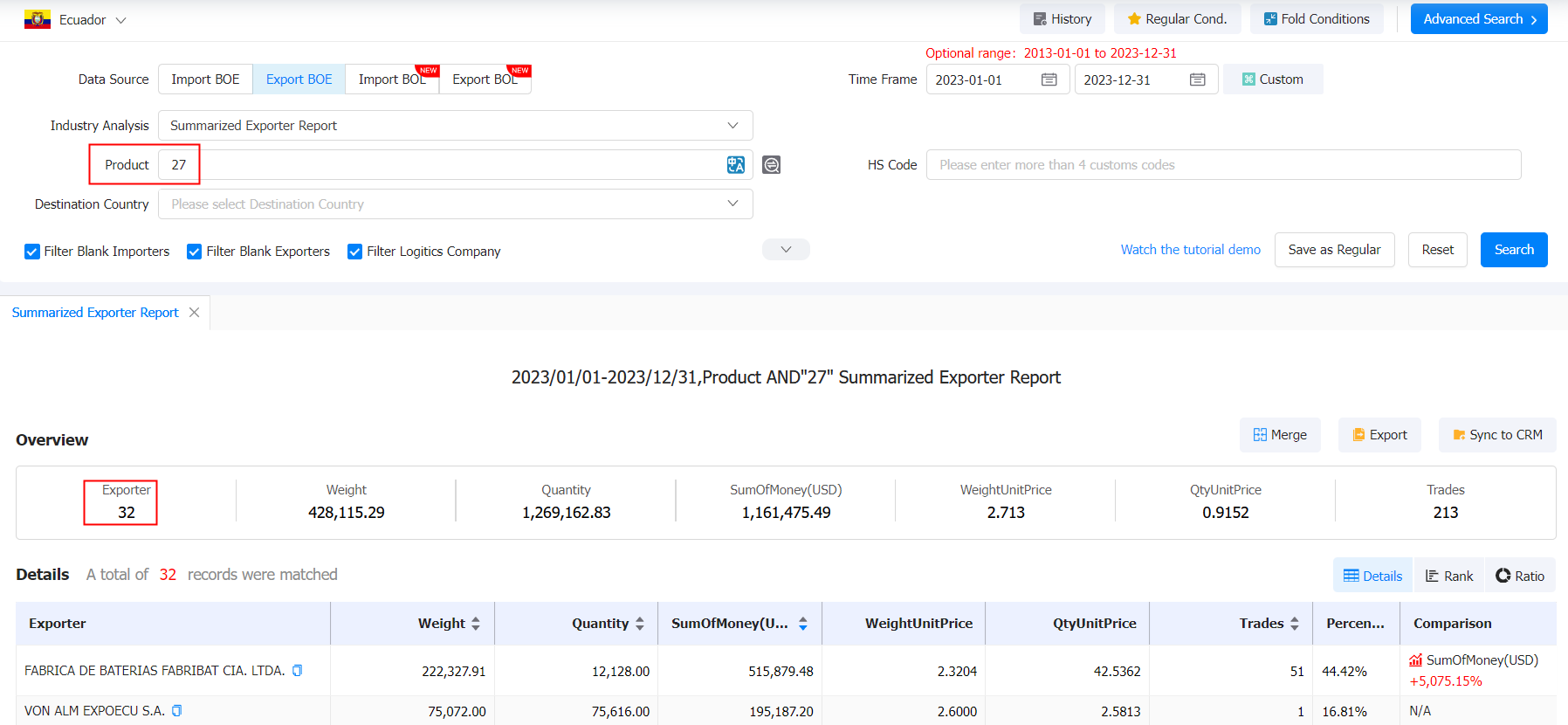Switch to Export BOL data source
This screenshot has height=725, width=1568.
click(x=485, y=79)
